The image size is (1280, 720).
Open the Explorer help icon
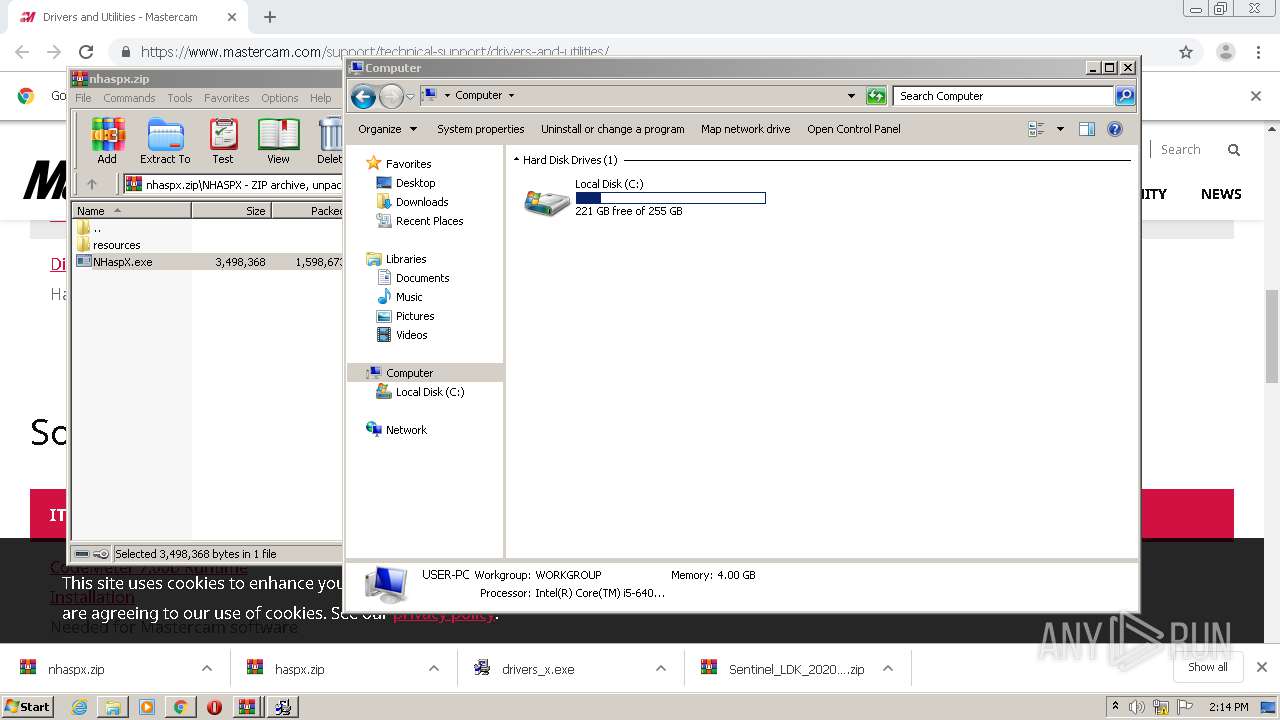[1115, 129]
